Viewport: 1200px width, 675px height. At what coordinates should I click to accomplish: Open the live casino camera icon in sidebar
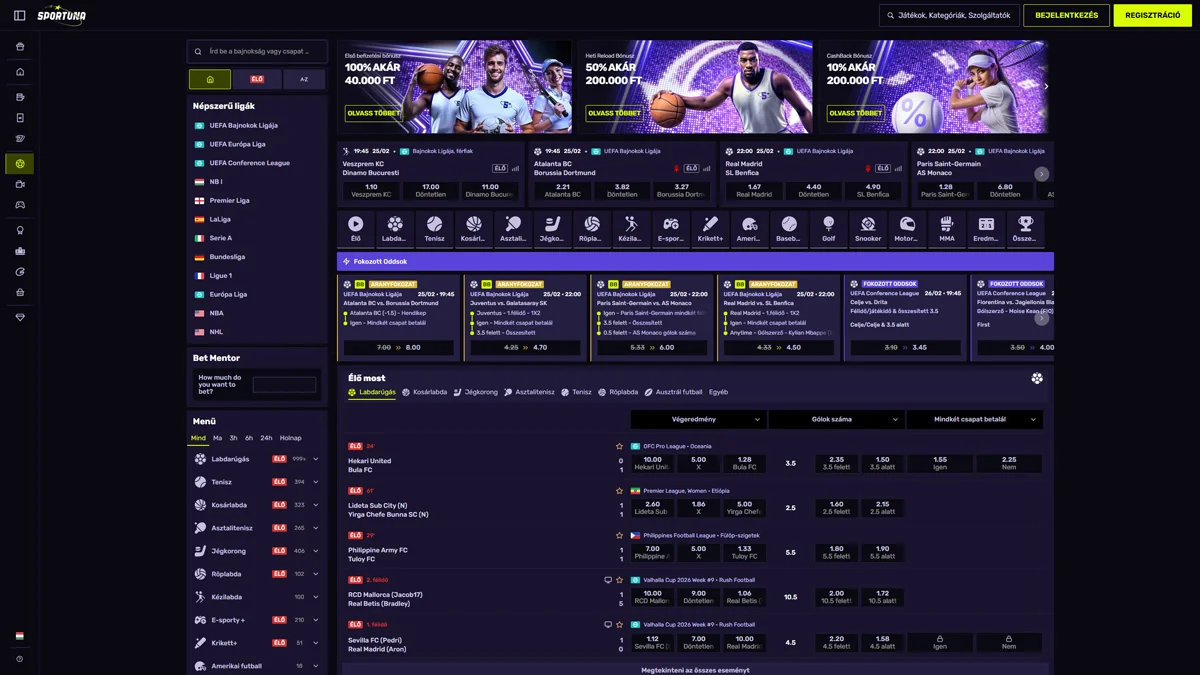point(19,184)
